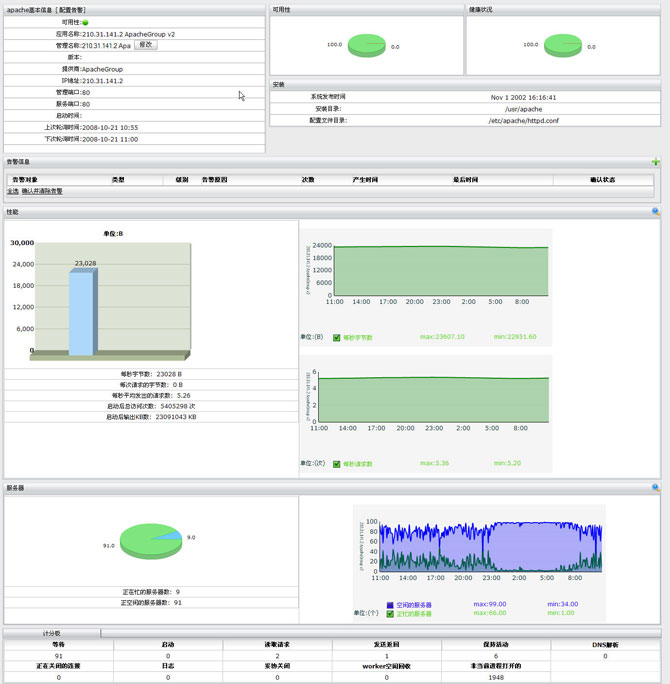670x684 pixels.
Task: Click the 全选 link in alarm table
Action: click(x=13, y=191)
